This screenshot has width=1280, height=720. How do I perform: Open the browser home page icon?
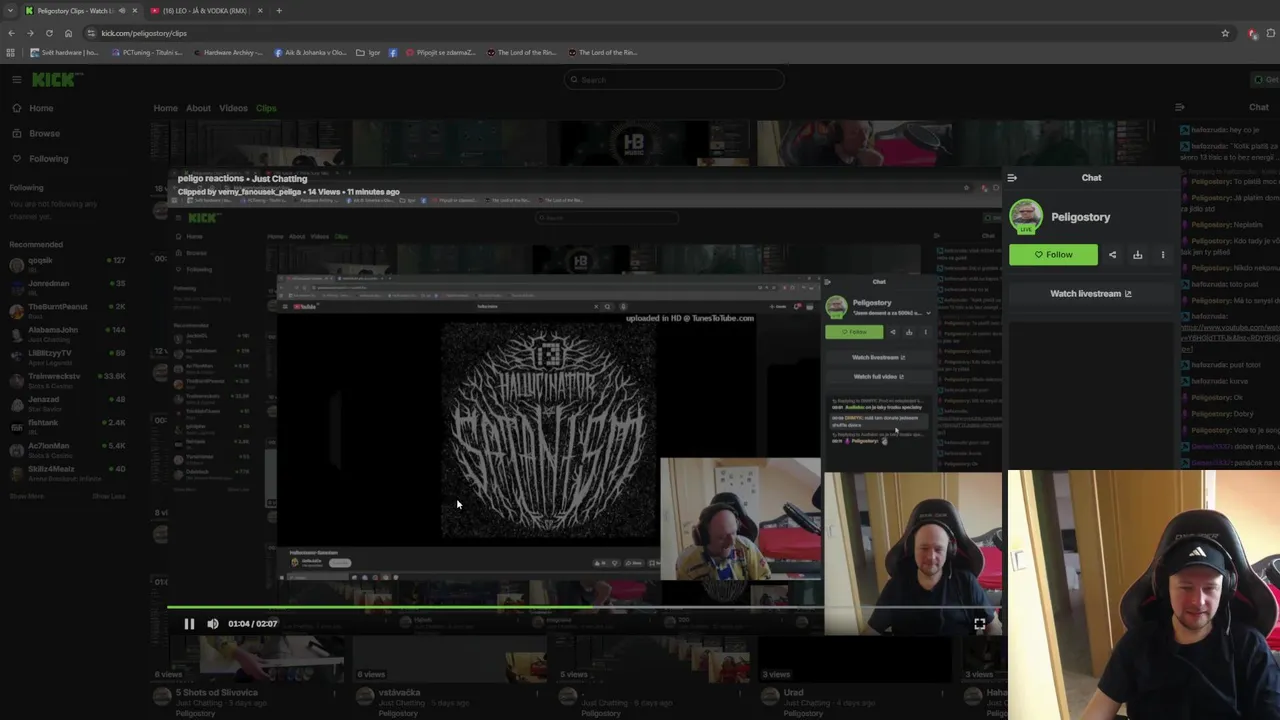click(x=68, y=33)
